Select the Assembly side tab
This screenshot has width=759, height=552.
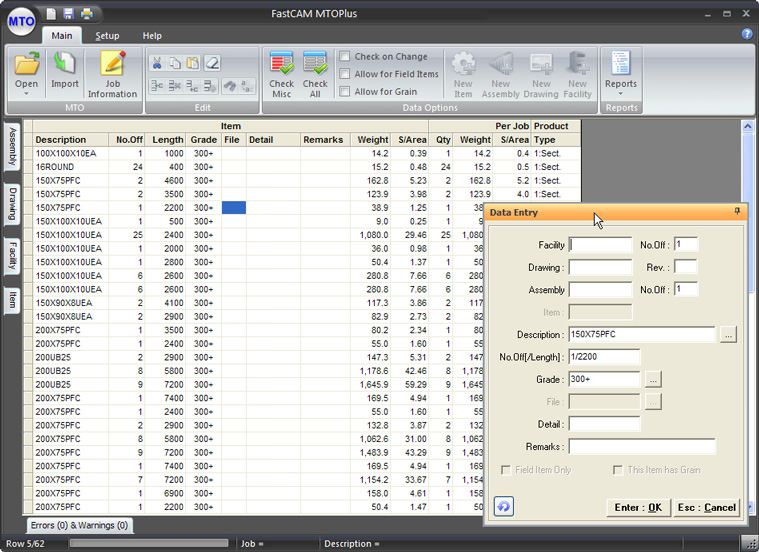[13, 147]
